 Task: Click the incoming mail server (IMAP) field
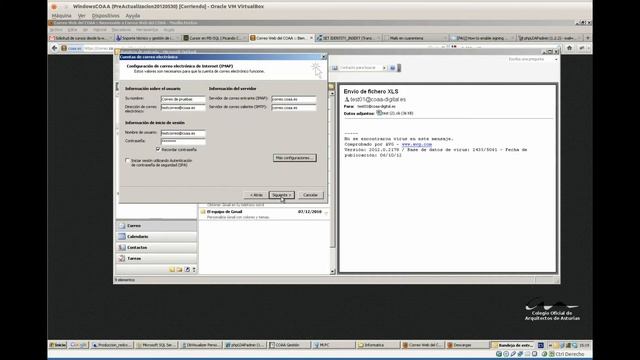coord(294,99)
